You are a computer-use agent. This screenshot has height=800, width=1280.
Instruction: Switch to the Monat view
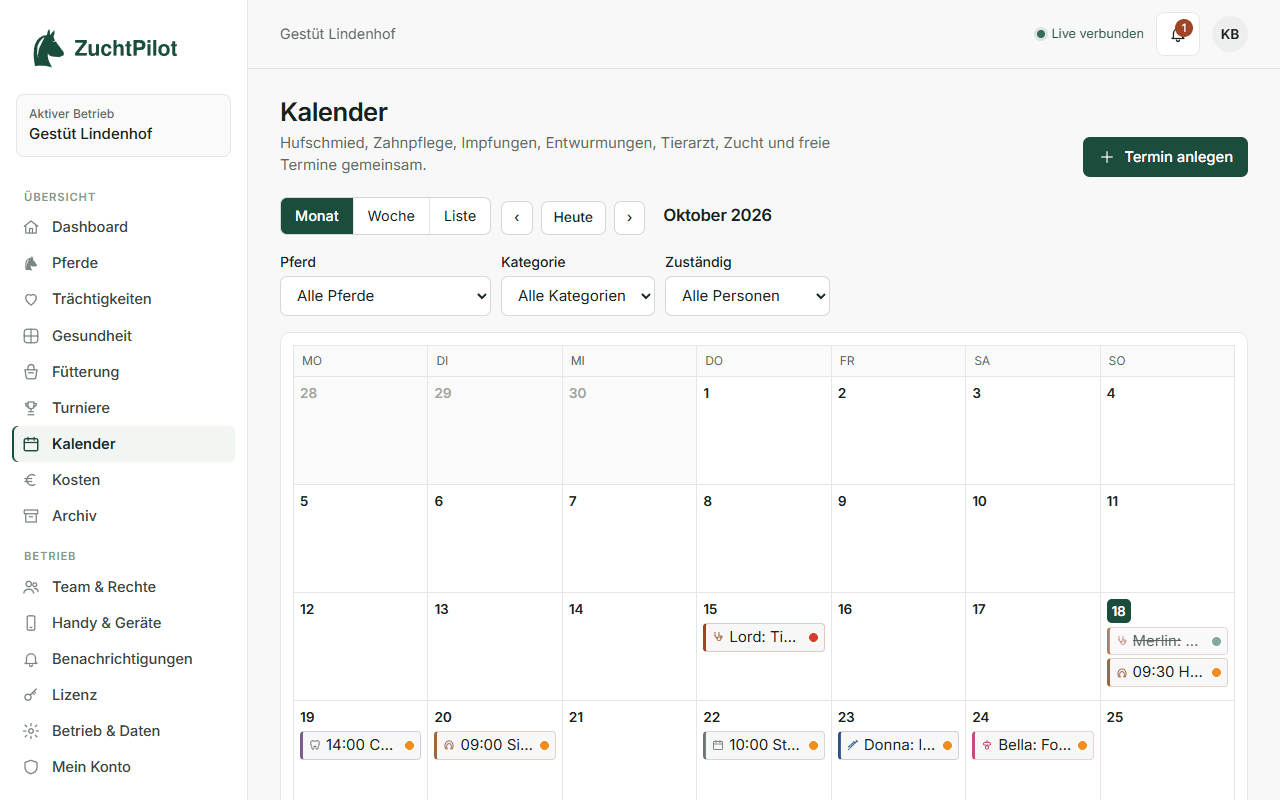pos(317,216)
